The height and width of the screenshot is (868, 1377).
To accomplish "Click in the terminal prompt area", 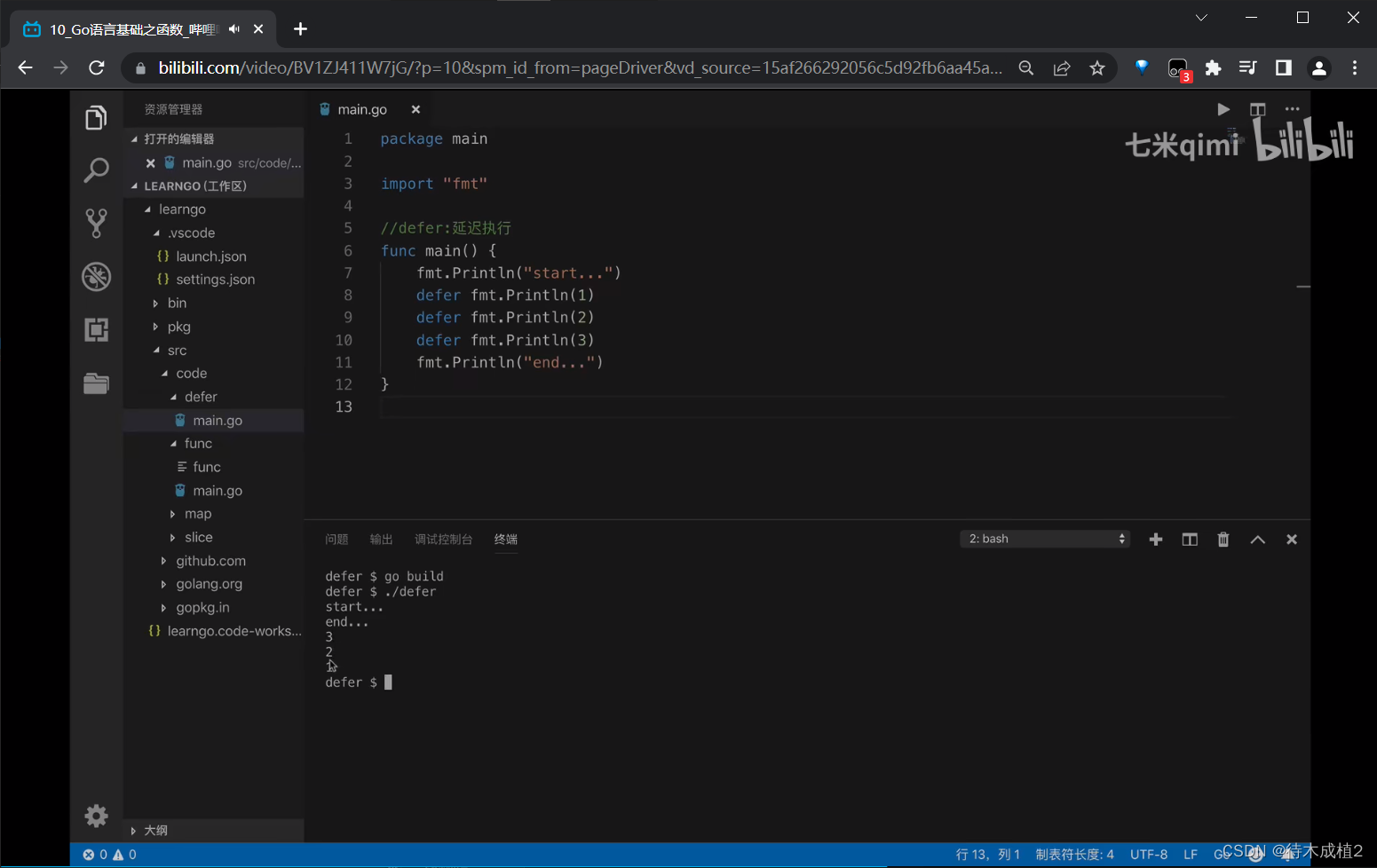I will tap(388, 683).
